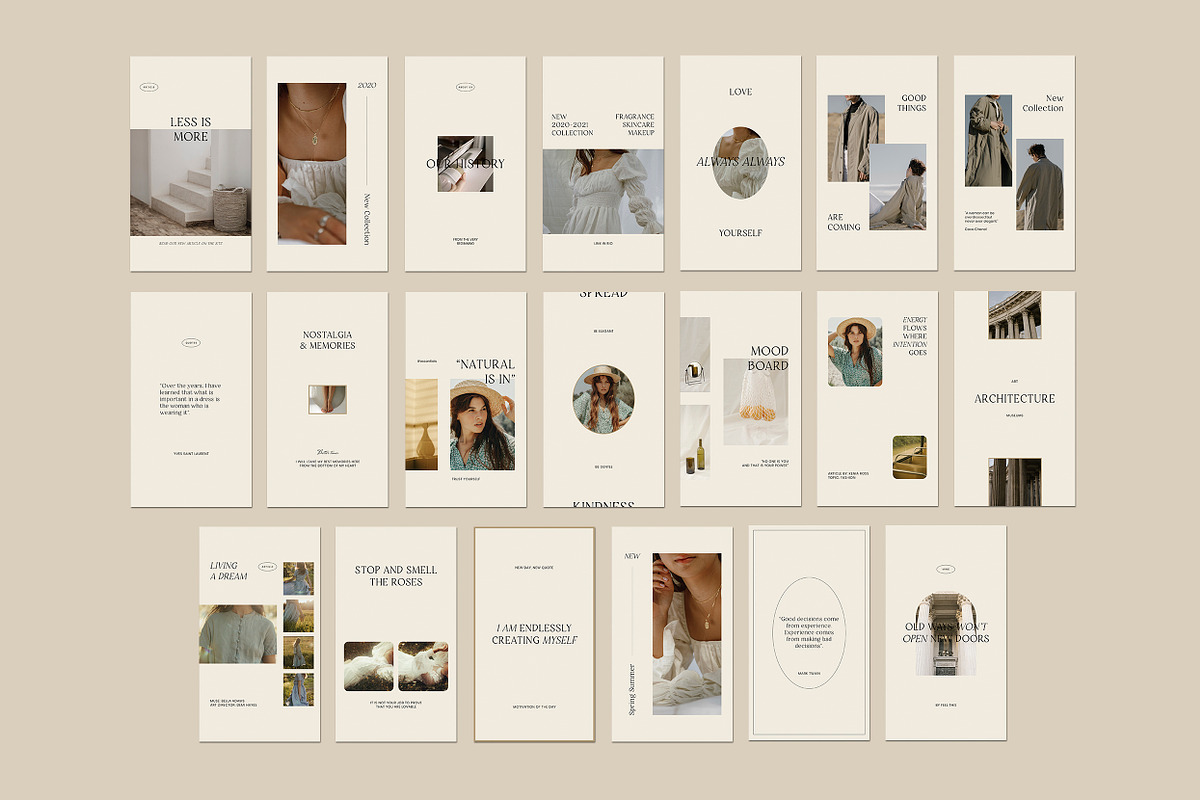The height and width of the screenshot is (800, 1200).
Task: Select the top colonnade building photo
Action: (1014, 315)
